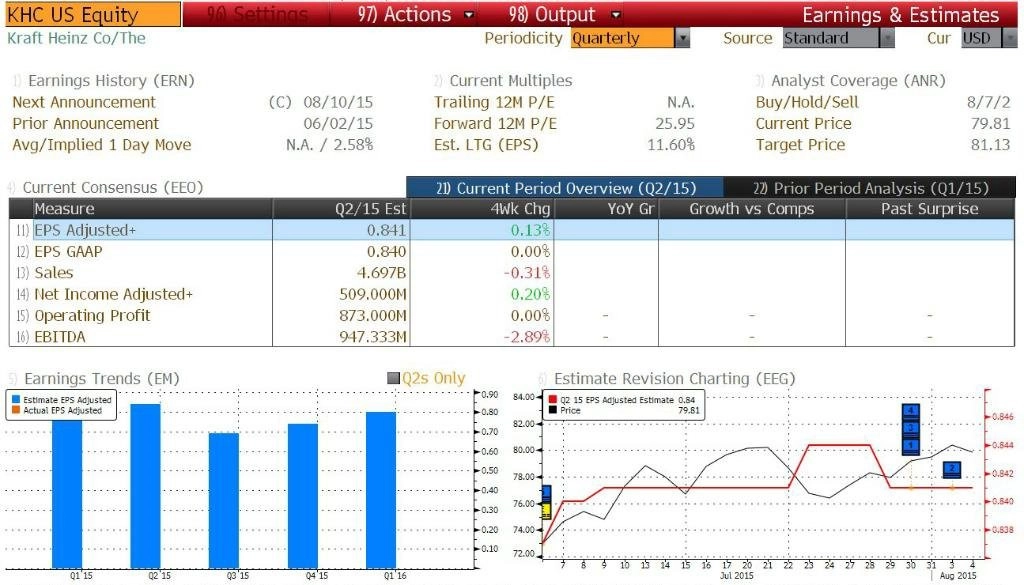Select the EPS Adjusted+ row

click(x=512, y=230)
